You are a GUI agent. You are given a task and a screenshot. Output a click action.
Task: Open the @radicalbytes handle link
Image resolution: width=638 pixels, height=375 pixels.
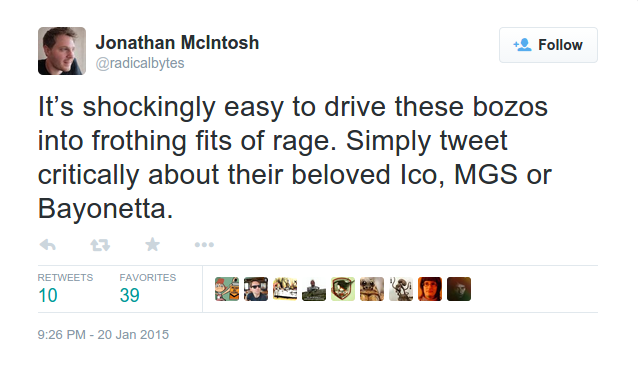click(x=140, y=63)
